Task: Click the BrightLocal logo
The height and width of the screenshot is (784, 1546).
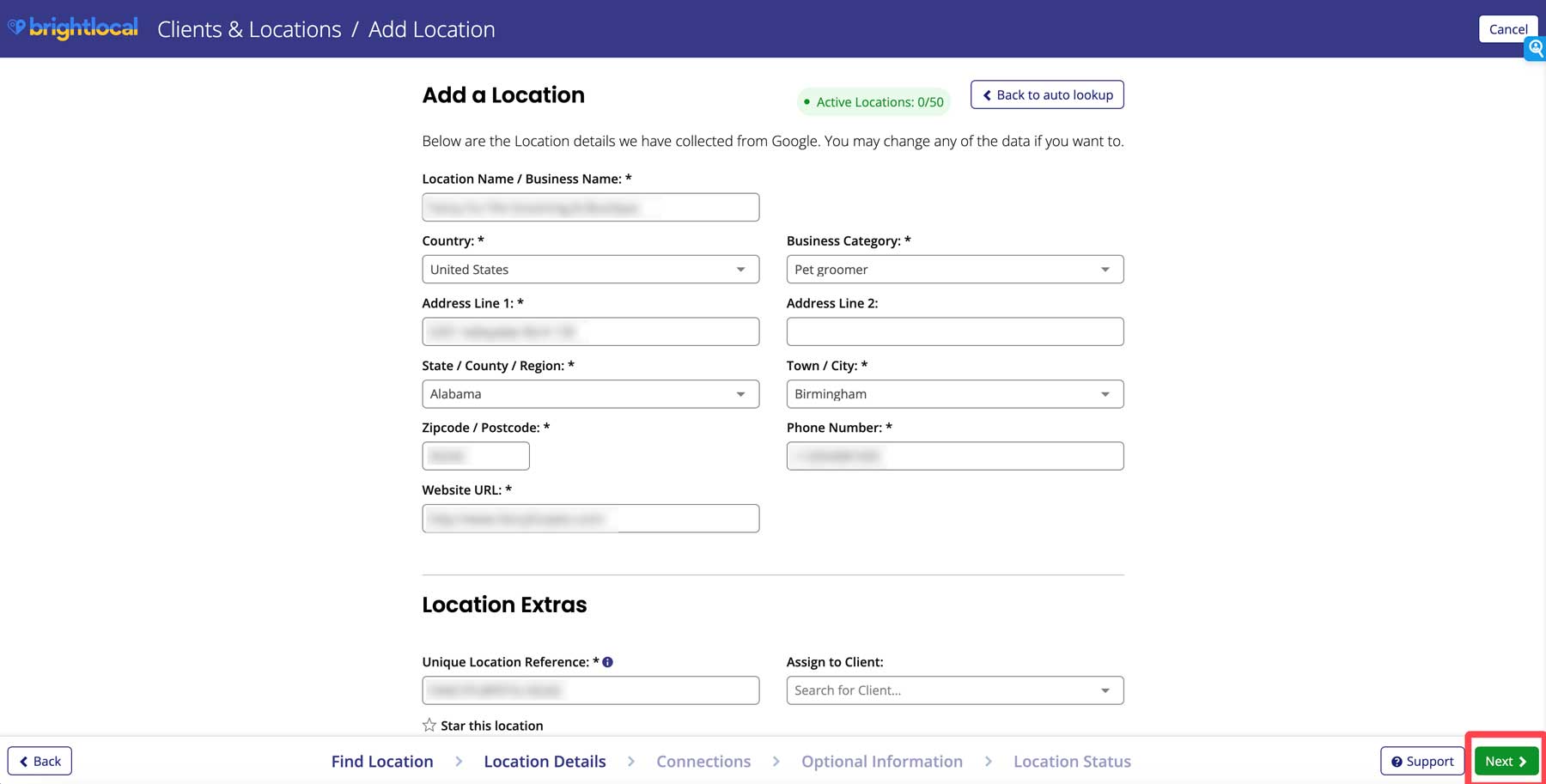Action: point(73,27)
